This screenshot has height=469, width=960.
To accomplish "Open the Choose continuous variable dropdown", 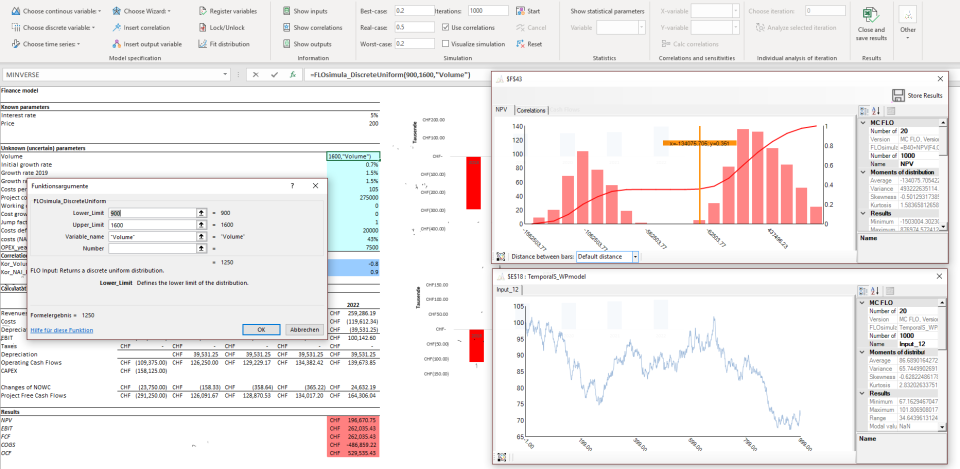I will [x=57, y=11].
